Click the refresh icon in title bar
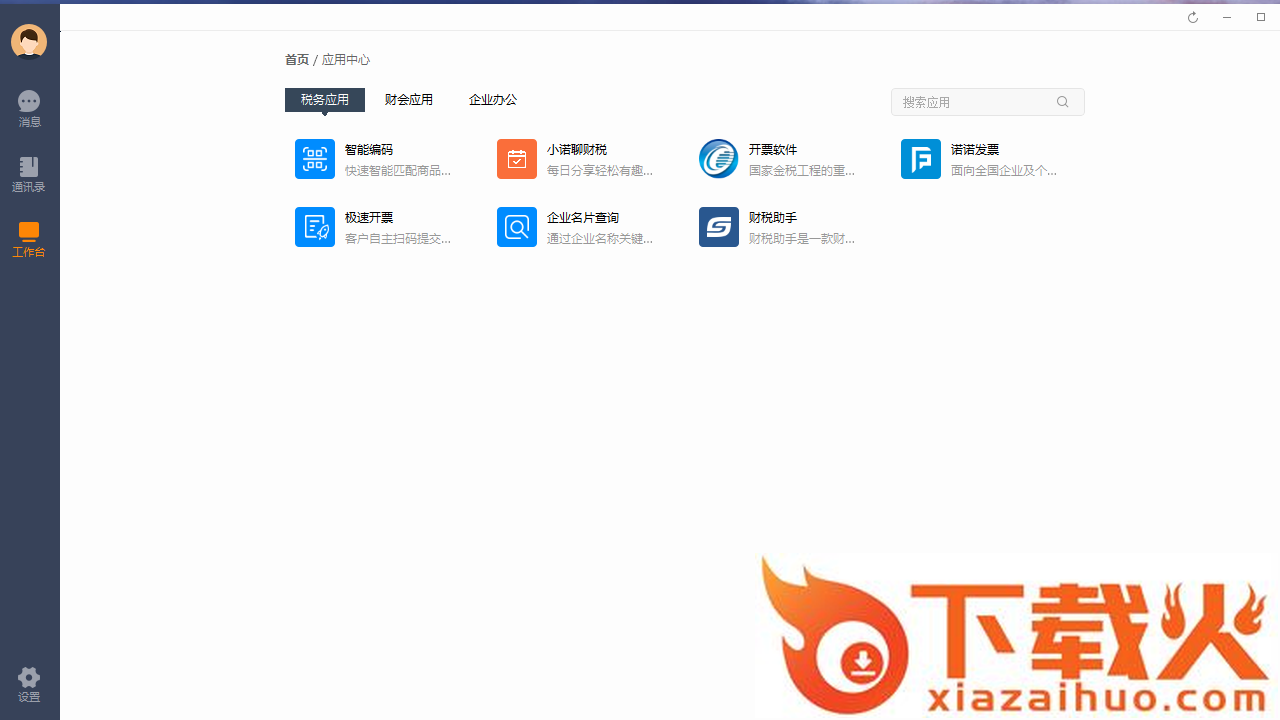1280x720 pixels. (1193, 18)
